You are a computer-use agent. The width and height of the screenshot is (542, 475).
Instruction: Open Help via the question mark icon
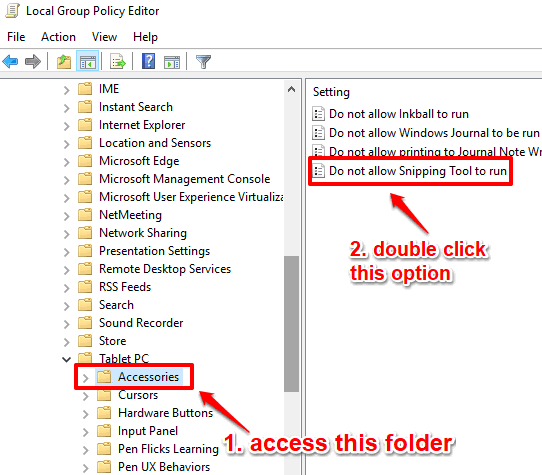pos(148,61)
